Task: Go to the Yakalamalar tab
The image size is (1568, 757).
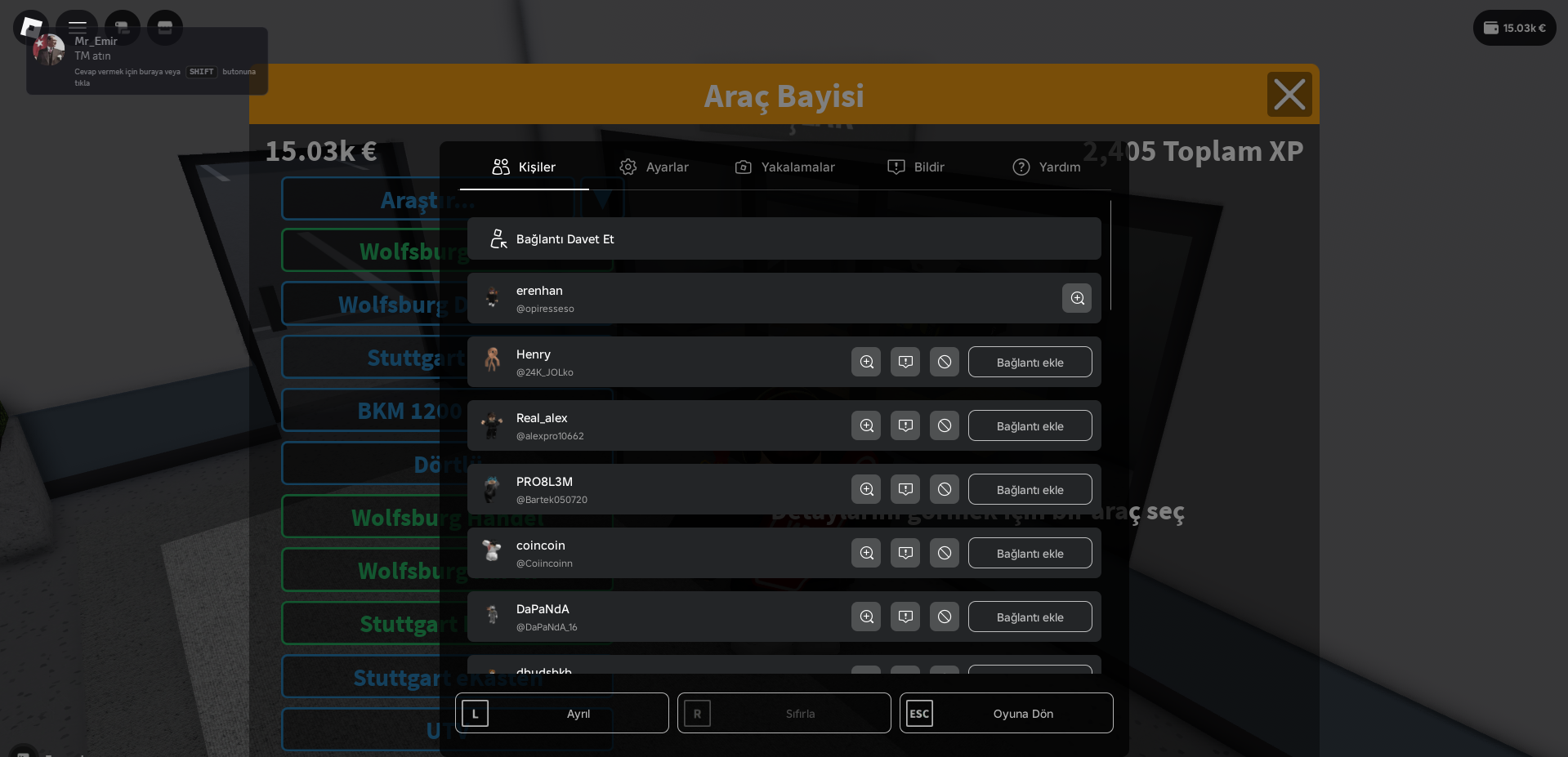Action: [784, 167]
